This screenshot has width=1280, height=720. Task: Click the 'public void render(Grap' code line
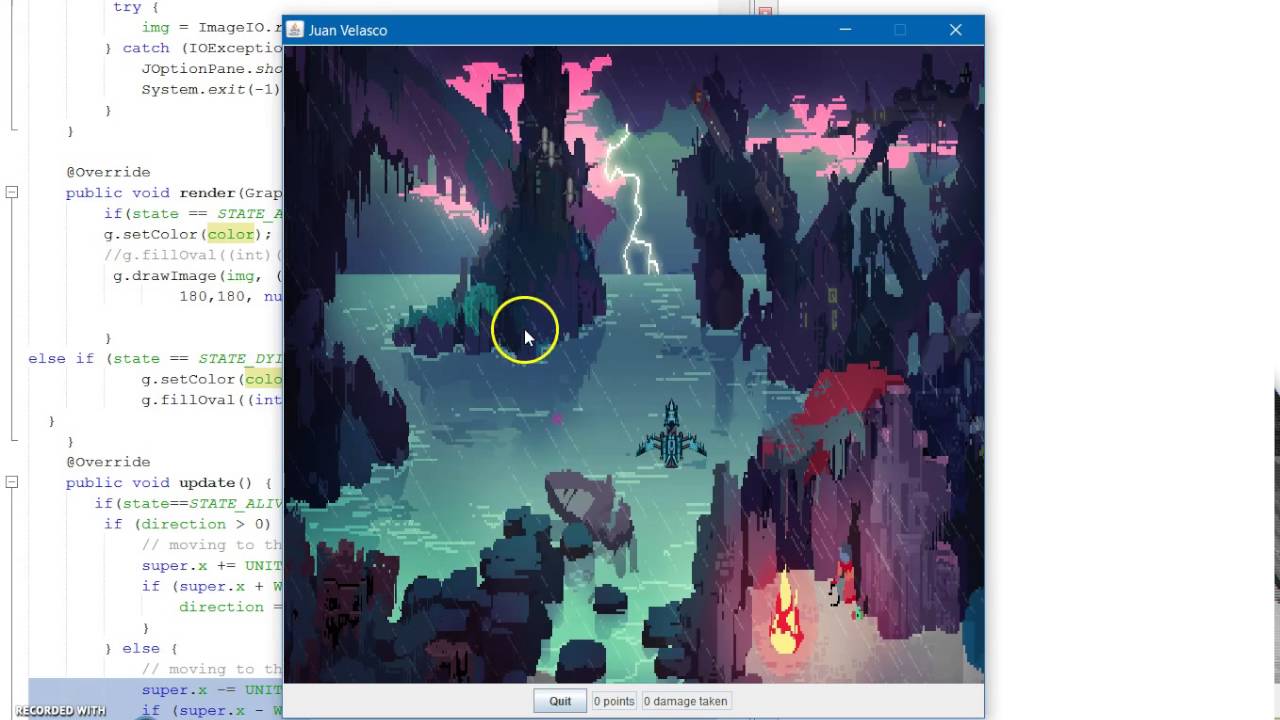point(174,193)
